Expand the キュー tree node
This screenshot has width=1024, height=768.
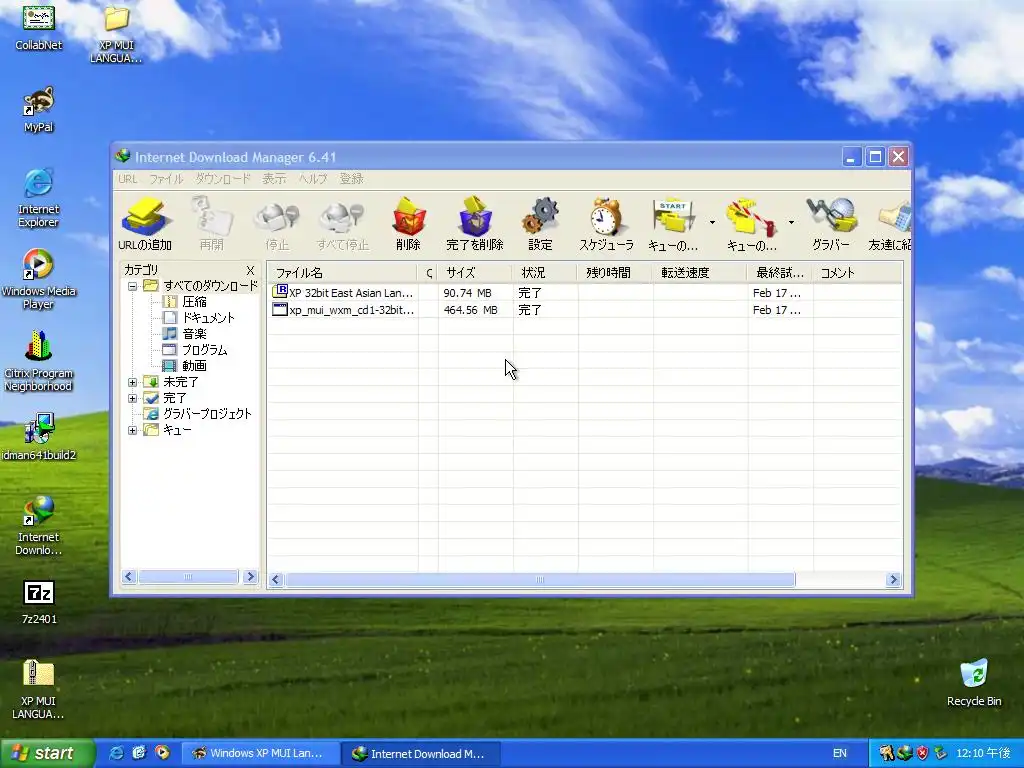click(x=133, y=430)
